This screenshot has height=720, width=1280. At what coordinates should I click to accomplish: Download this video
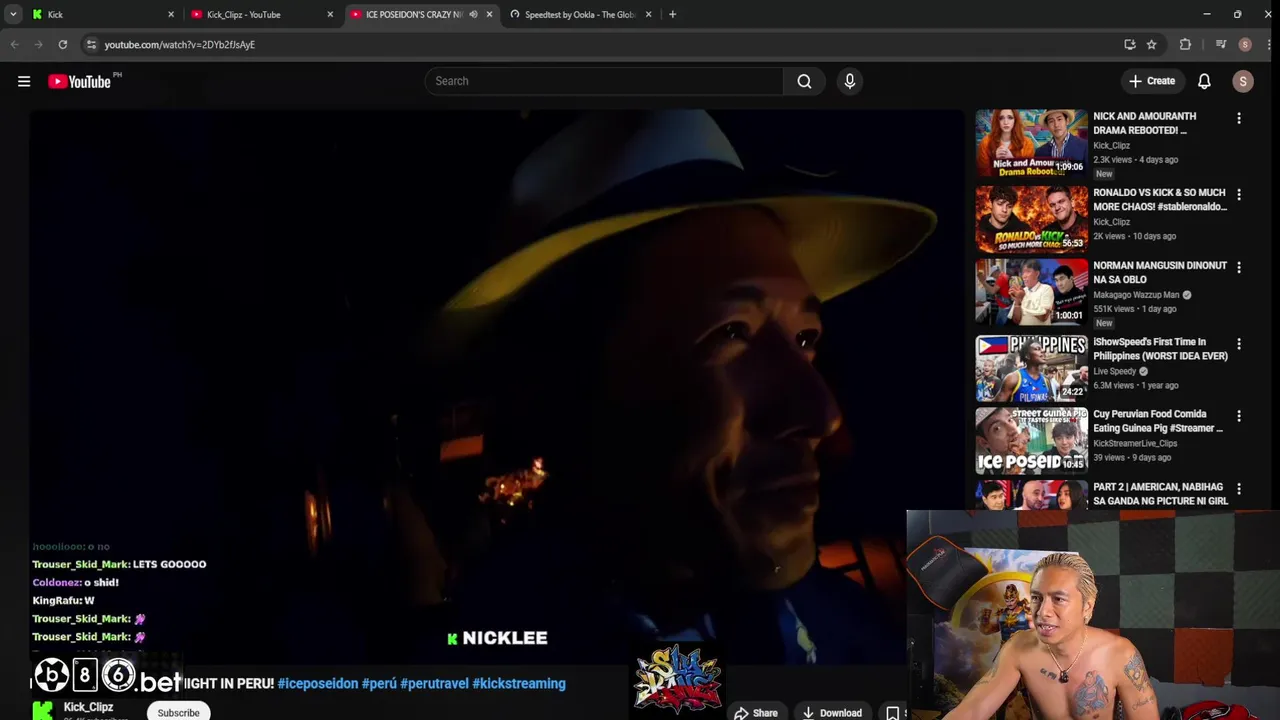coord(832,713)
